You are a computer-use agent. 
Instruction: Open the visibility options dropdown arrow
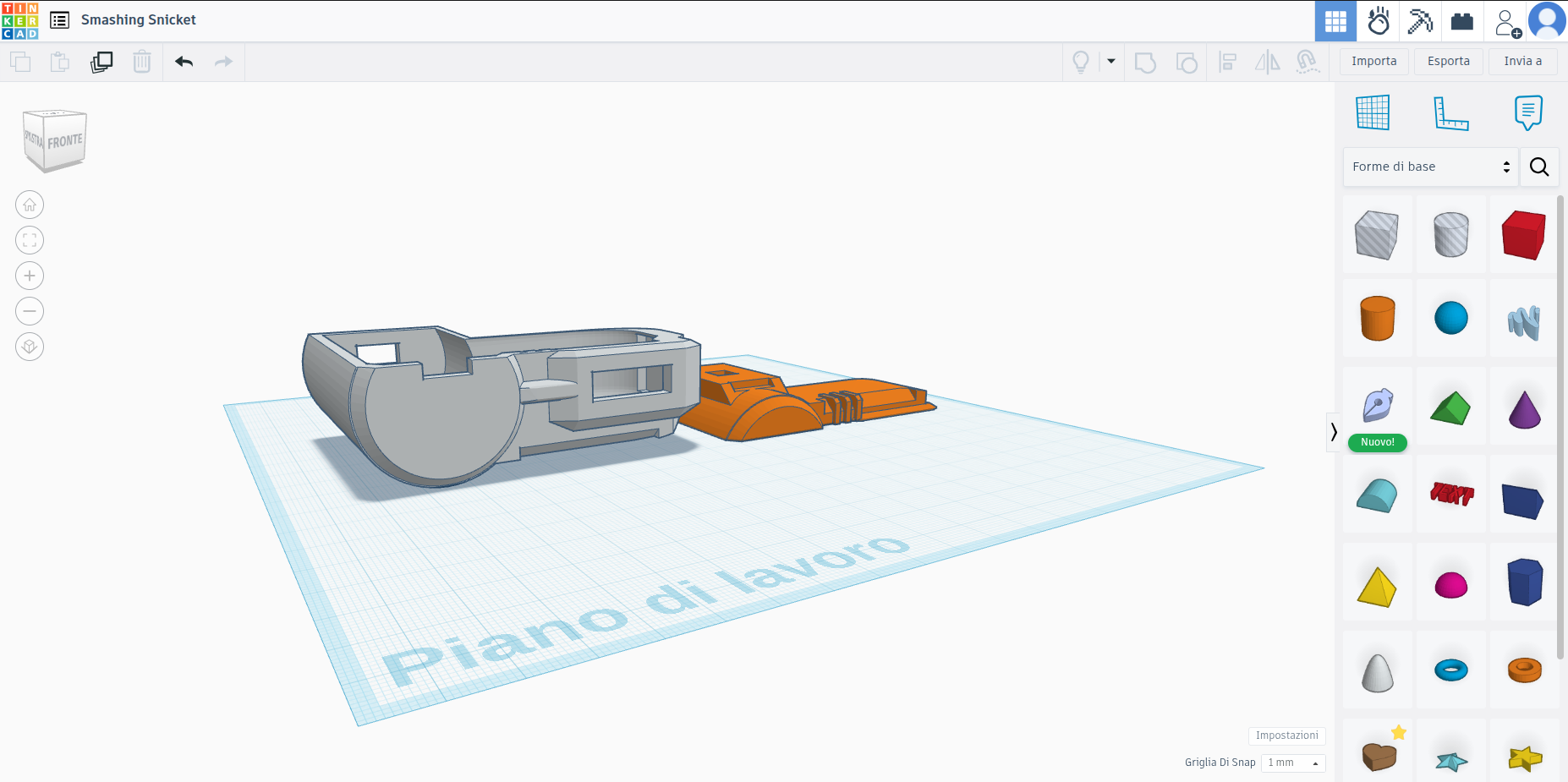click(1111, 61)
